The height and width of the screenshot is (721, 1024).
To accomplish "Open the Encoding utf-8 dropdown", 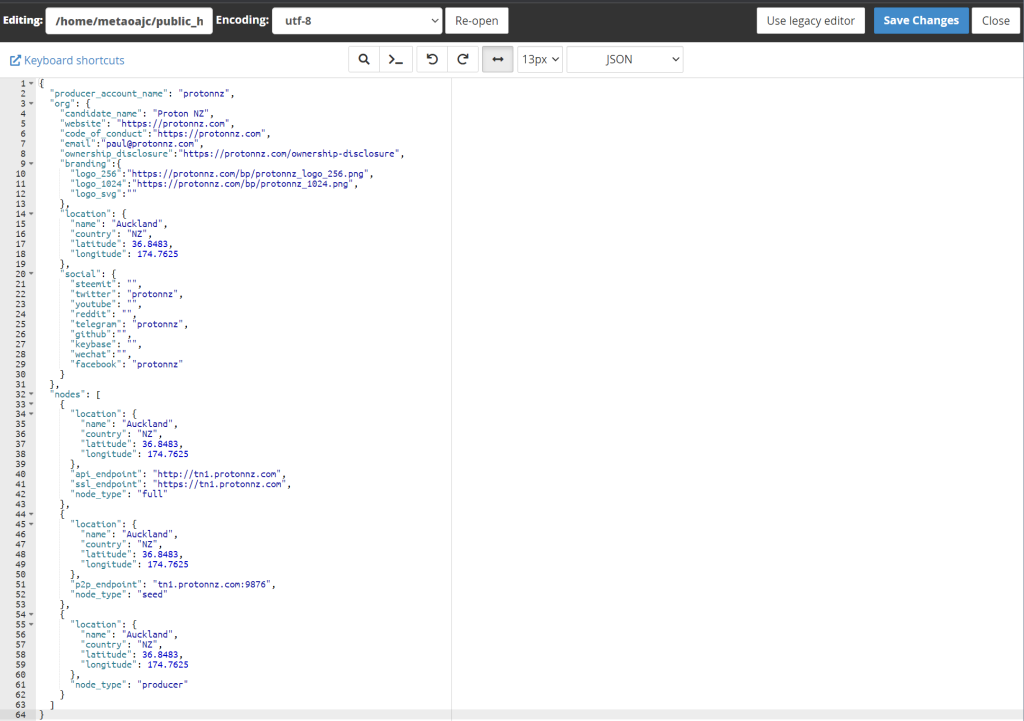I will 357,21.
